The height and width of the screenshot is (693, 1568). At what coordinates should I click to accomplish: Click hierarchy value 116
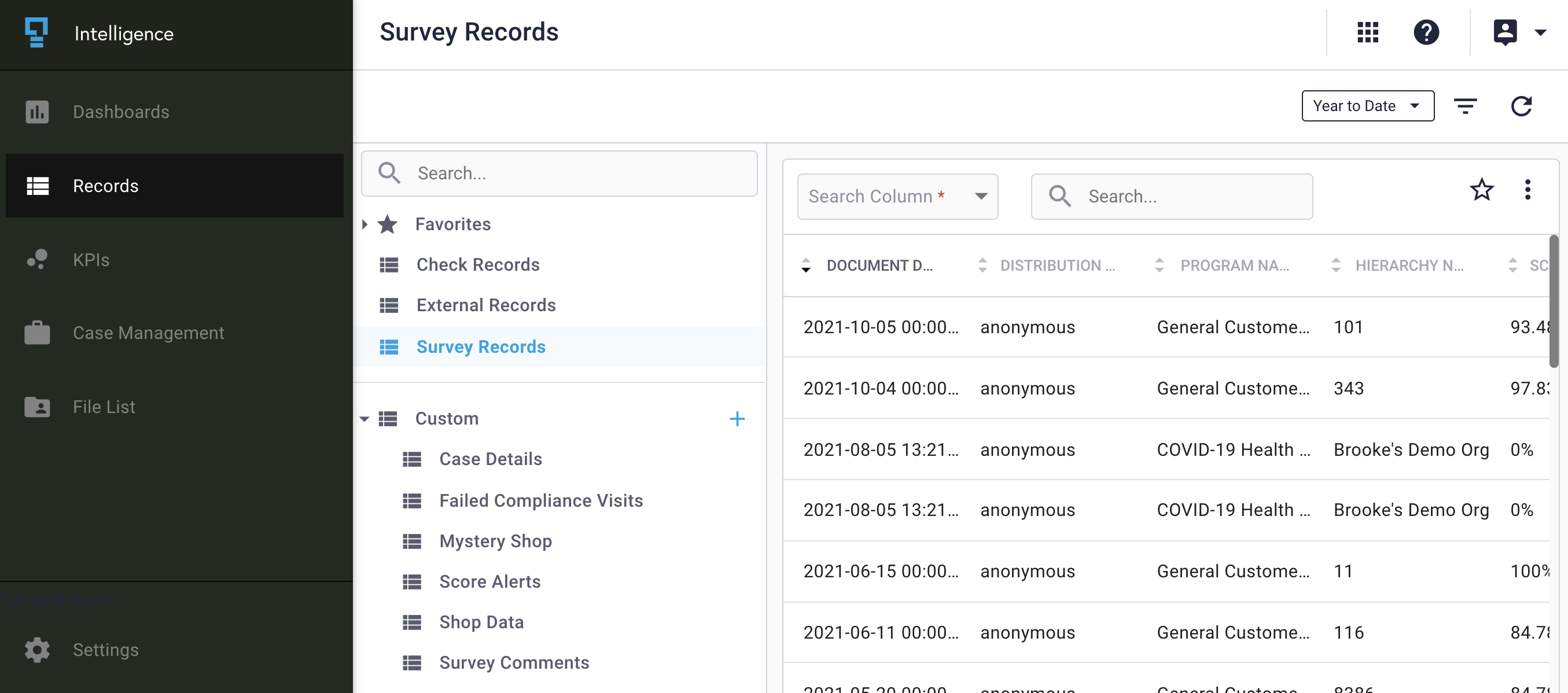(x=1348, y=633)
